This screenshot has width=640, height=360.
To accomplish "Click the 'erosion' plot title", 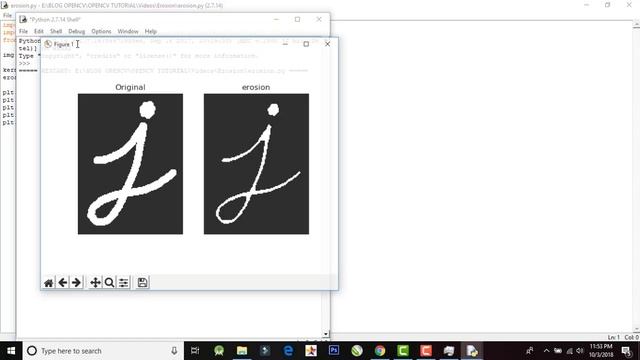I will coord(256,87).
